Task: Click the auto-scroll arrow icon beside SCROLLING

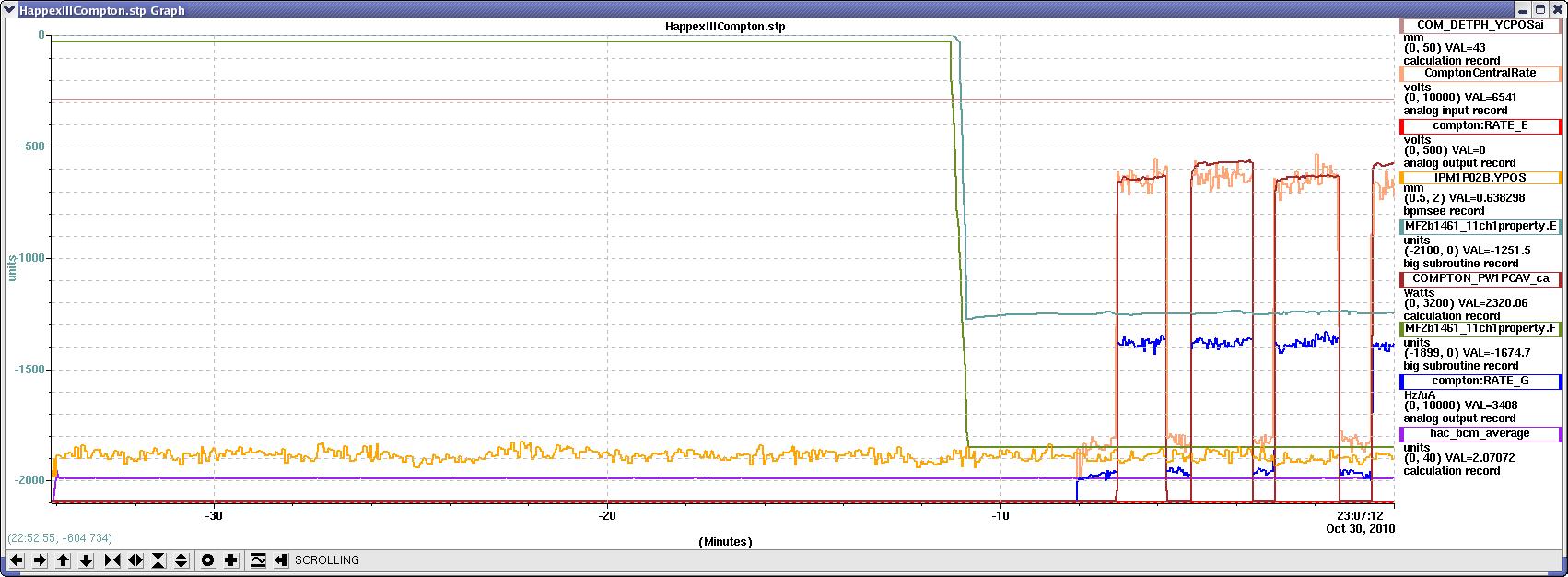Action: pyautogui.click(x=281, y=559)
